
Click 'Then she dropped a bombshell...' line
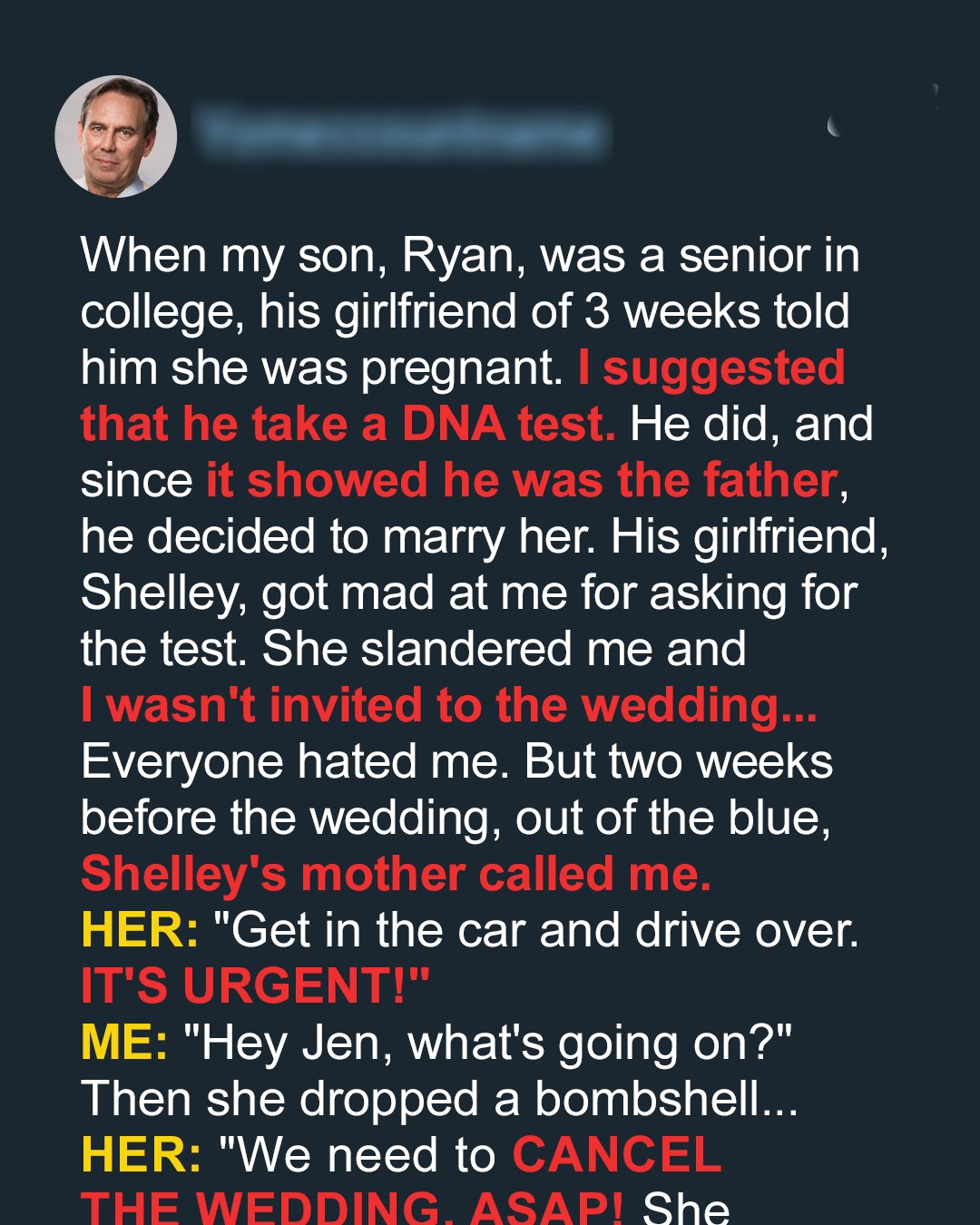440,1099
